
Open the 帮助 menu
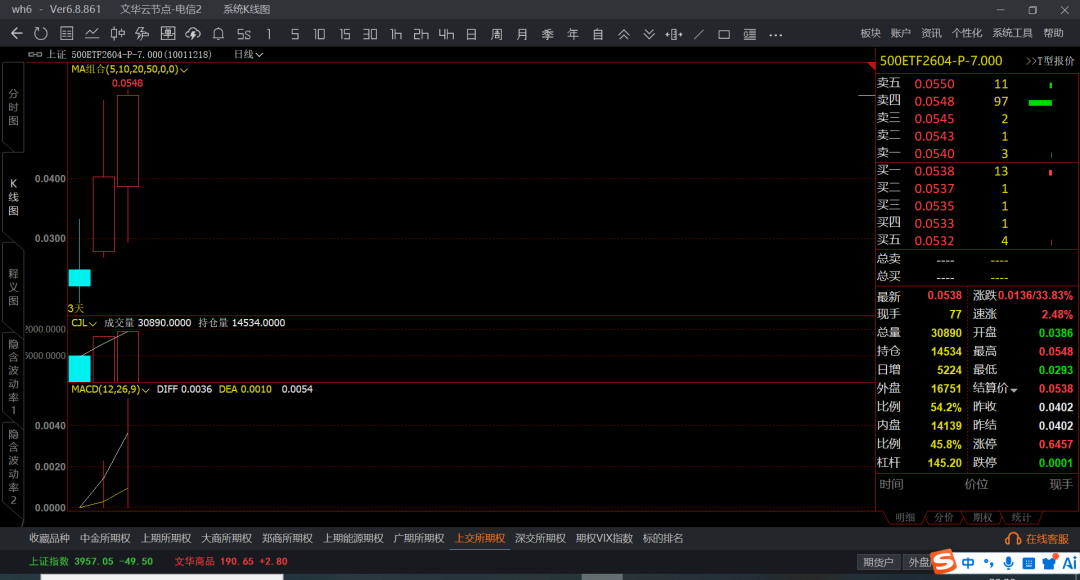(x=1053, y=33)
